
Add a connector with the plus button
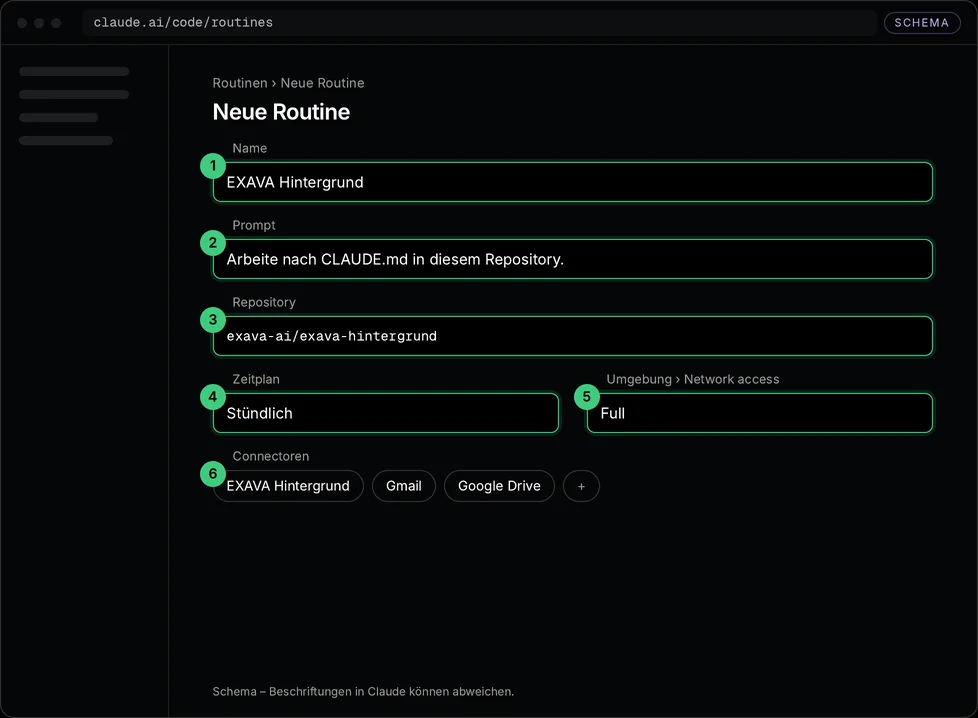[581, 486]
